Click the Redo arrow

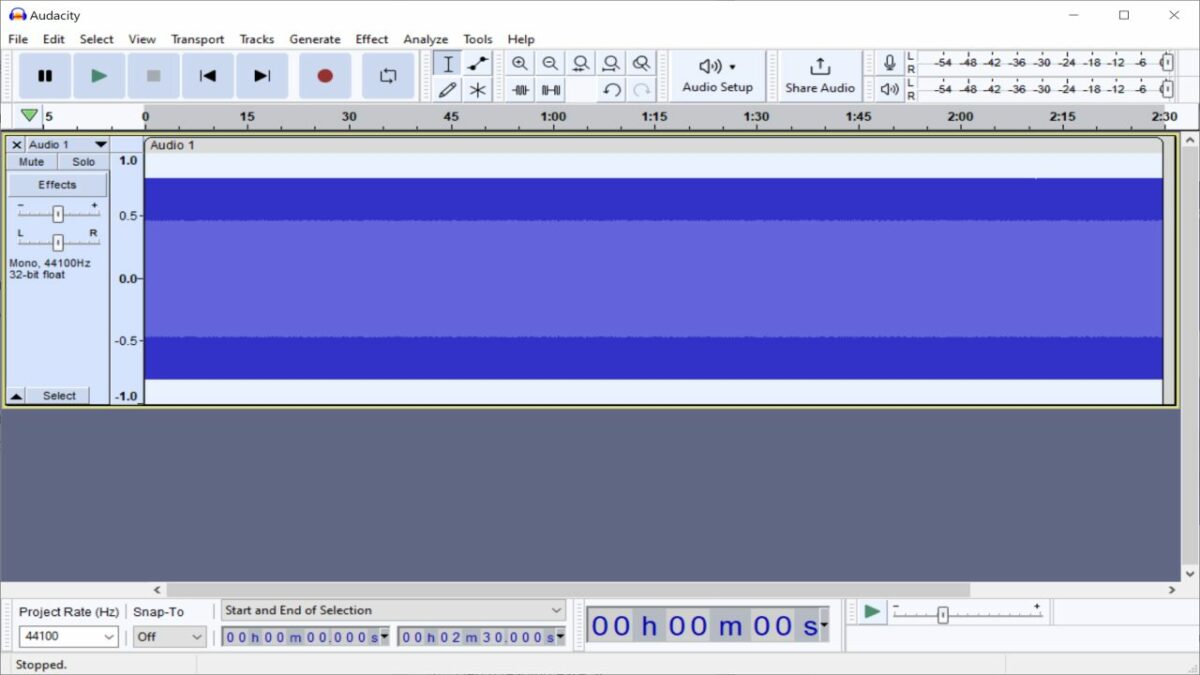pyautogui.click(x=642, y=90)
